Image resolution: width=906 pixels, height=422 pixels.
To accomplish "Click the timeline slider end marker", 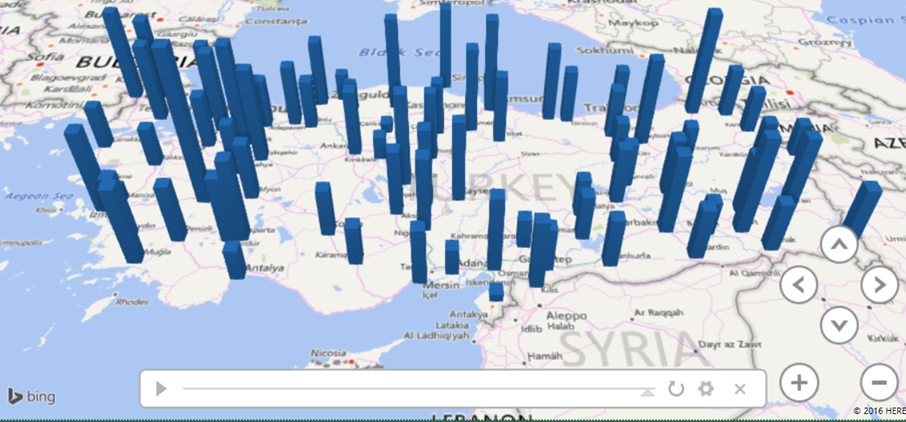I will 647,391.
